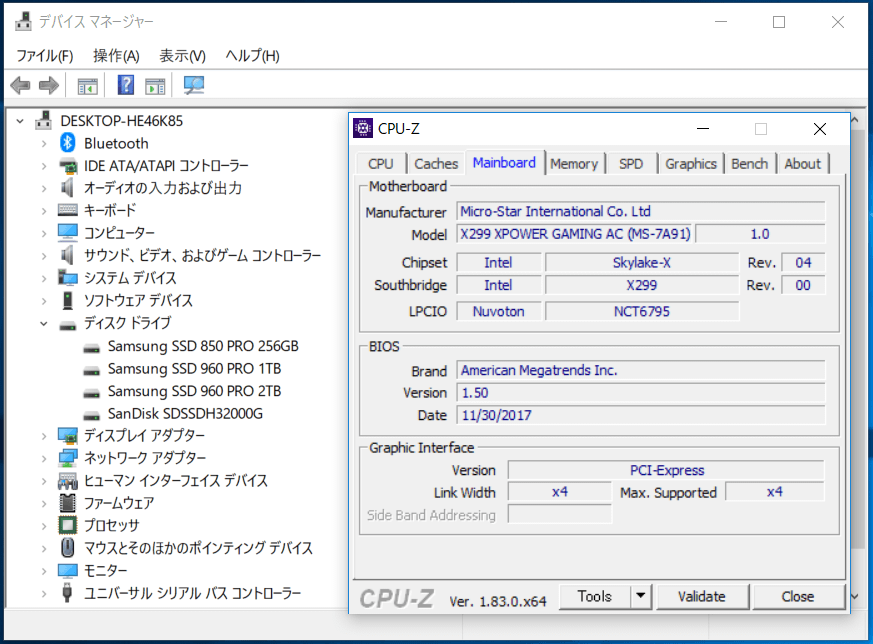Click the Forward arrow in Device Manager toolbar
Screen dimensions: 873x644
click(48, 86)
